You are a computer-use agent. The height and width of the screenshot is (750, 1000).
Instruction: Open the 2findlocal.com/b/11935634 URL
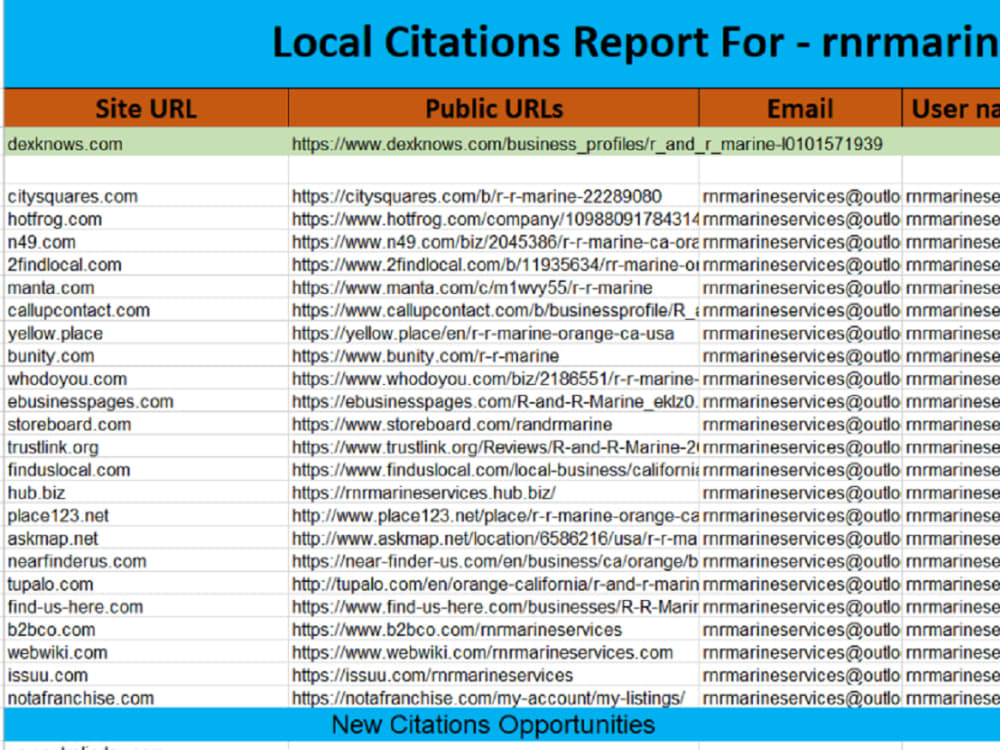pos(494,265)
